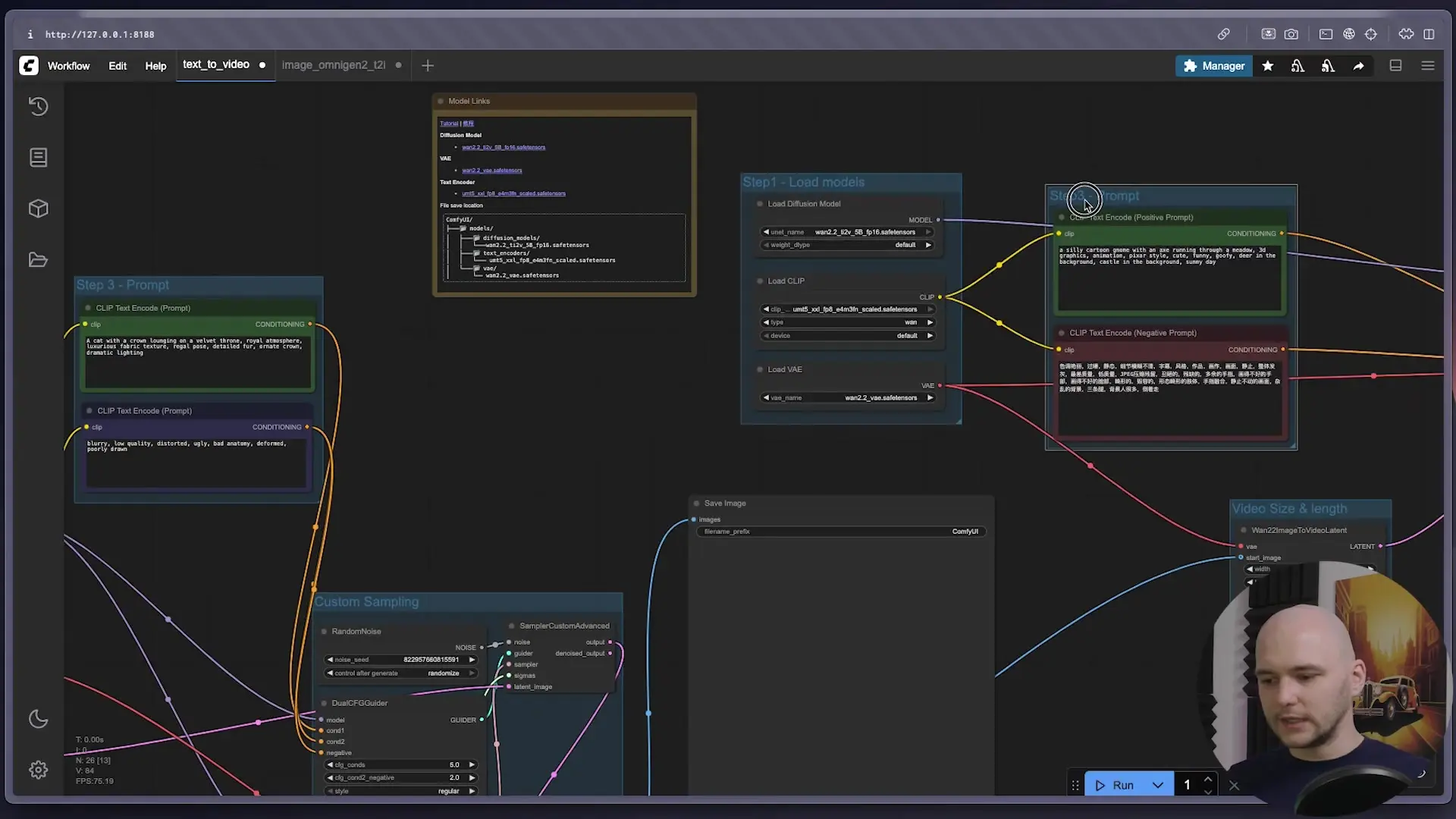
Task: Collapse the SamplerCustomAdvanced node dot
Action: tap(511, 626)
